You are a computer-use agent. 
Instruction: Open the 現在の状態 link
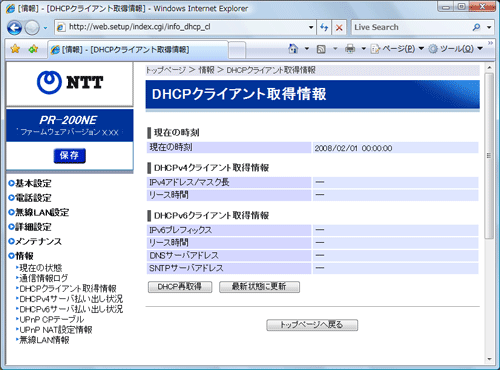[41, 268]
